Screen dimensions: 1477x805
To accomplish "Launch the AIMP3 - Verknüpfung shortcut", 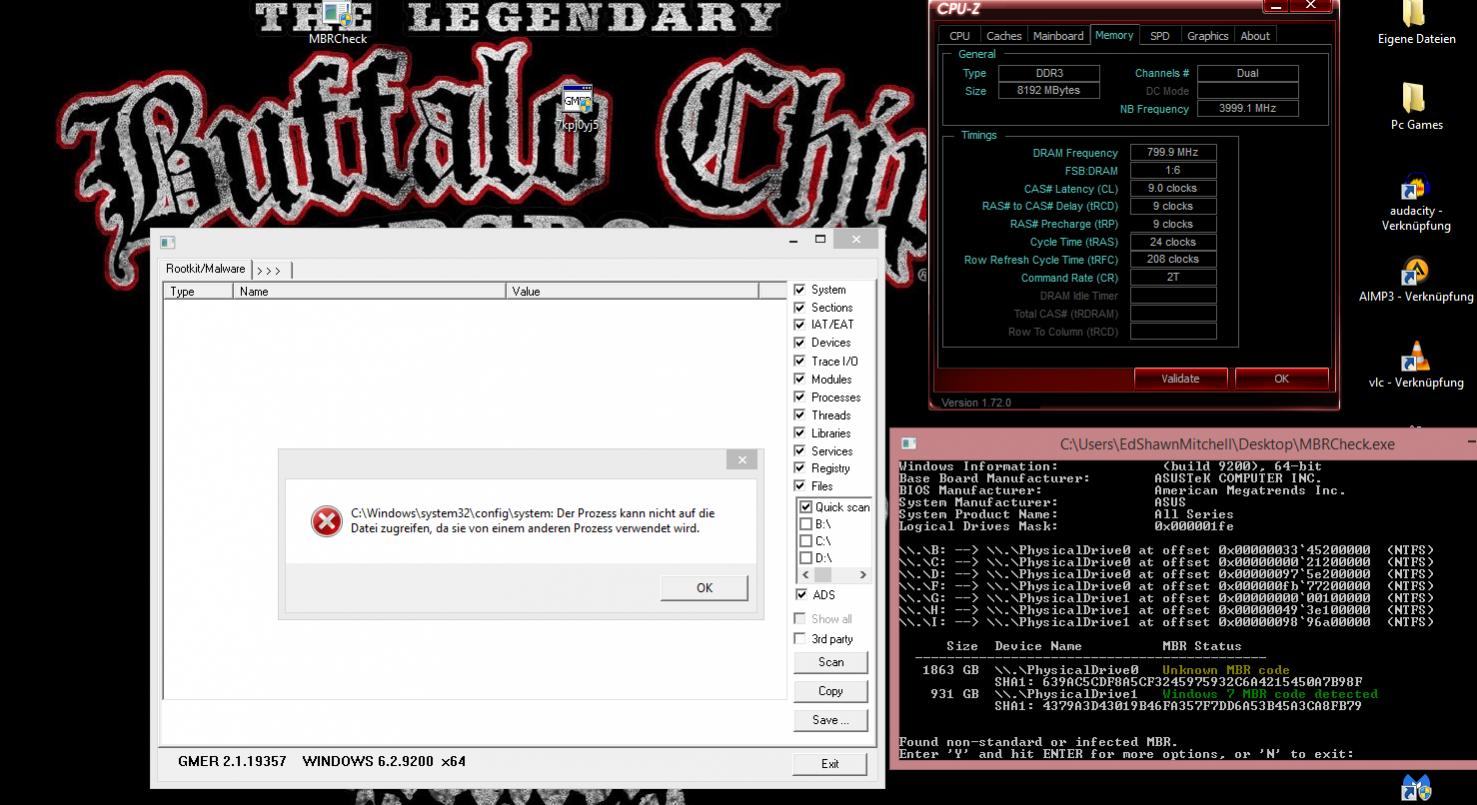I will point(1416,281).
